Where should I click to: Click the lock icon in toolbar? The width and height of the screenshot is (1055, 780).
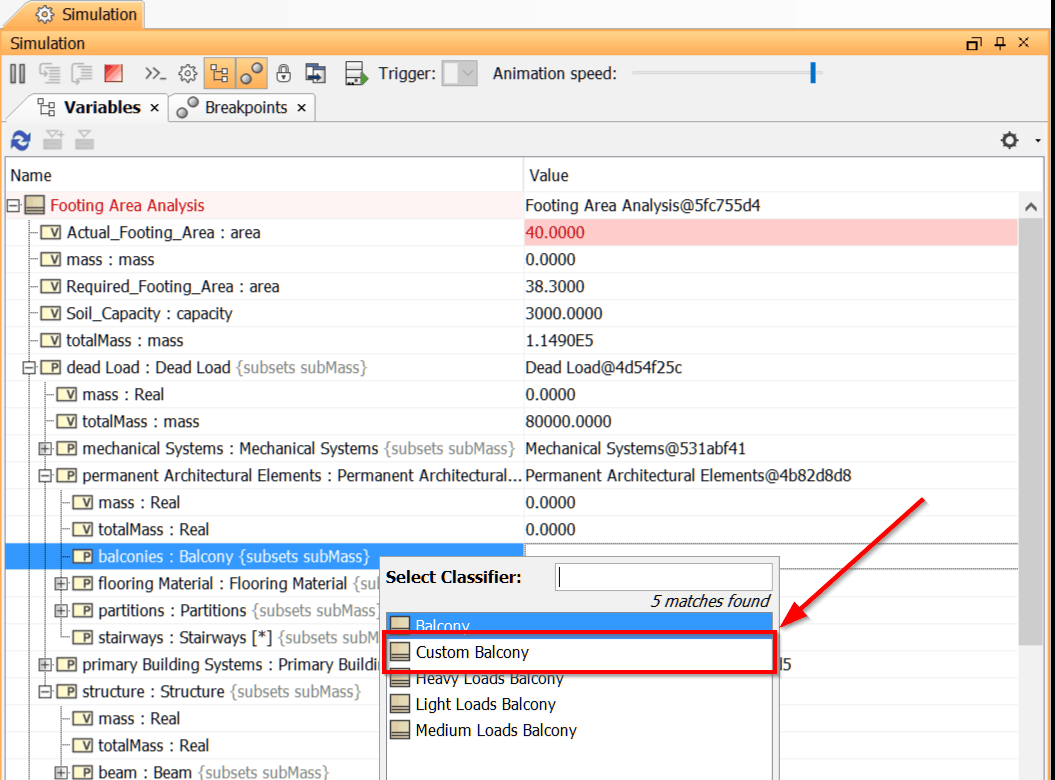[283, 73]
